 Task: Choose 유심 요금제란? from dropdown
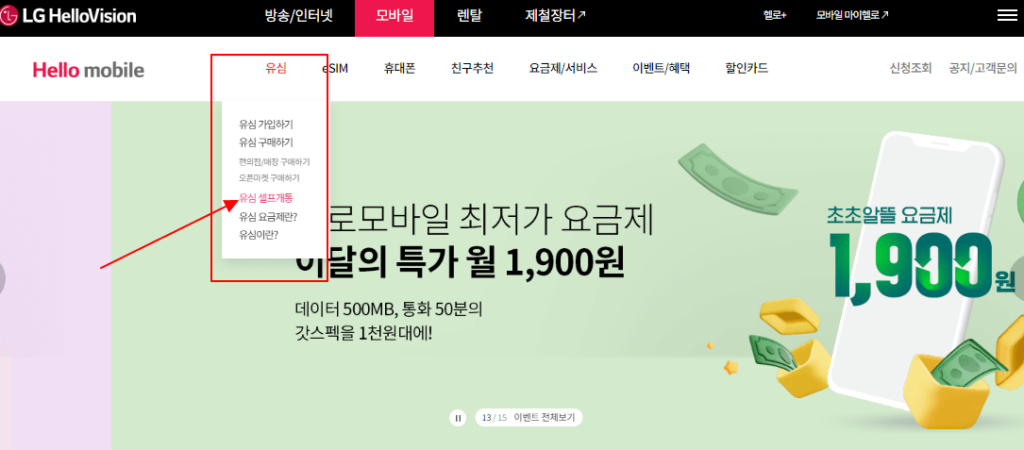pos(268,217)
